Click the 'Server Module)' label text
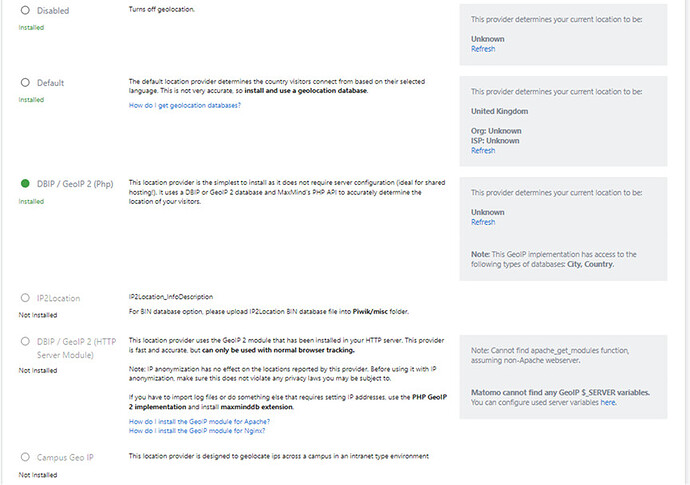 click(x=65, y=355)
